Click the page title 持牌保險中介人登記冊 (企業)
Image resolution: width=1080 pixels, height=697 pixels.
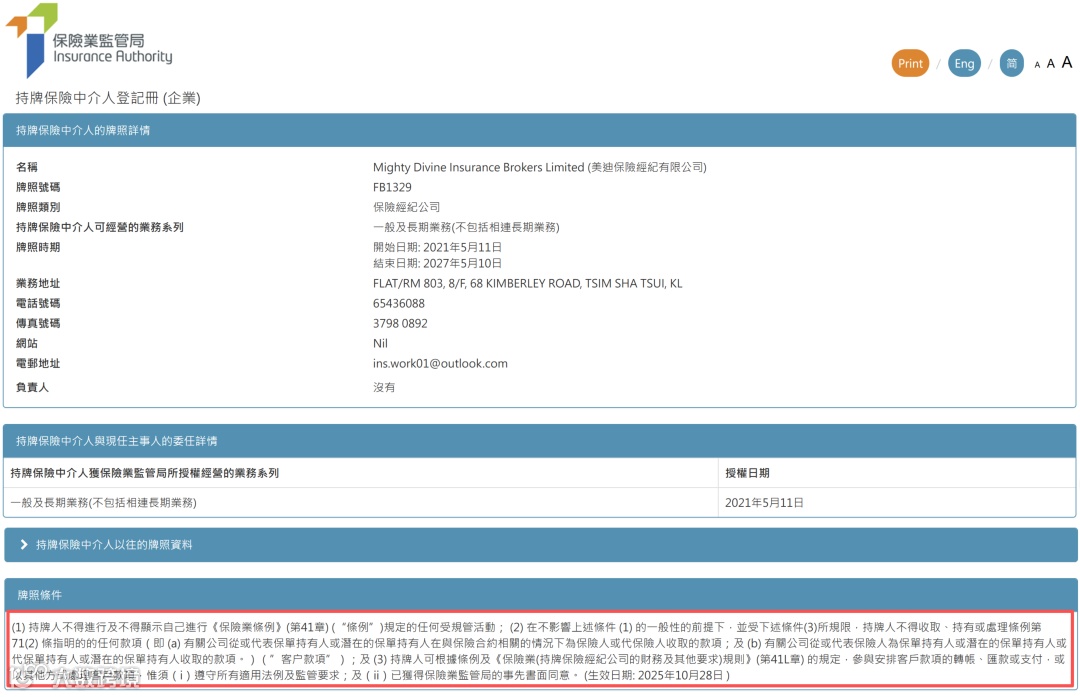(108, 98)
